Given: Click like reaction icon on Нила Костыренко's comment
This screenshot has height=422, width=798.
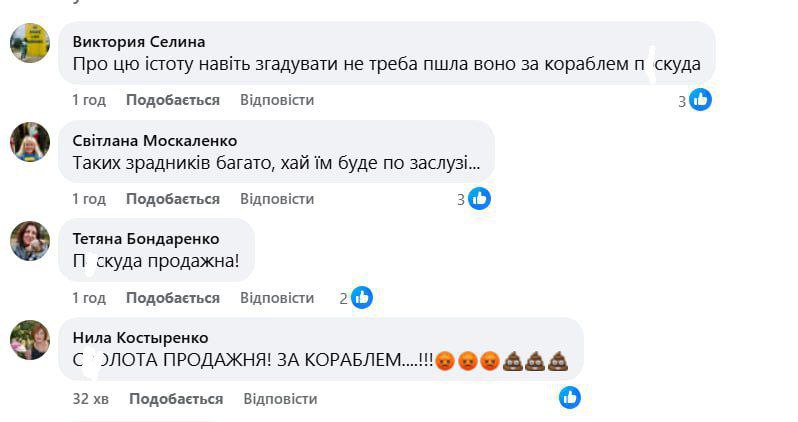Looking at the screenshot, I should (x=570, y=397).
